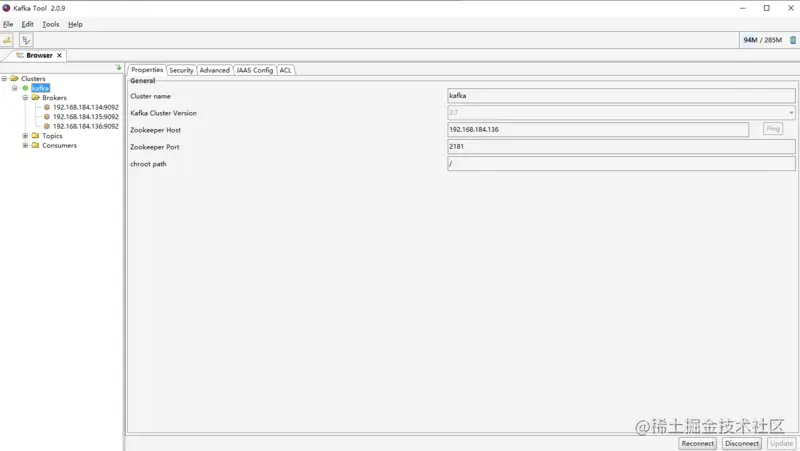Click the Disconnect button
The height and width of the screenshot is (451, 800).
[742, 444]
